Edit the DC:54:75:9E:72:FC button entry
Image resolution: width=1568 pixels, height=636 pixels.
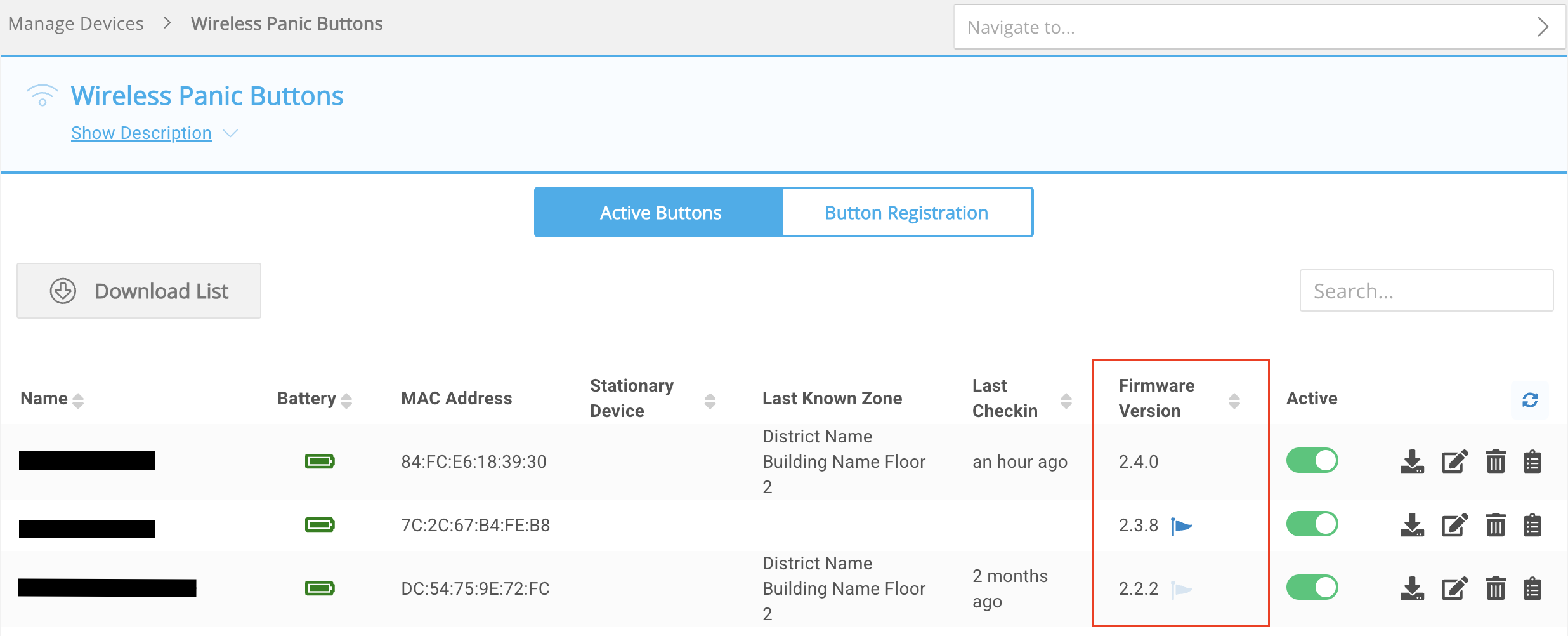(x=1454, y=588)
